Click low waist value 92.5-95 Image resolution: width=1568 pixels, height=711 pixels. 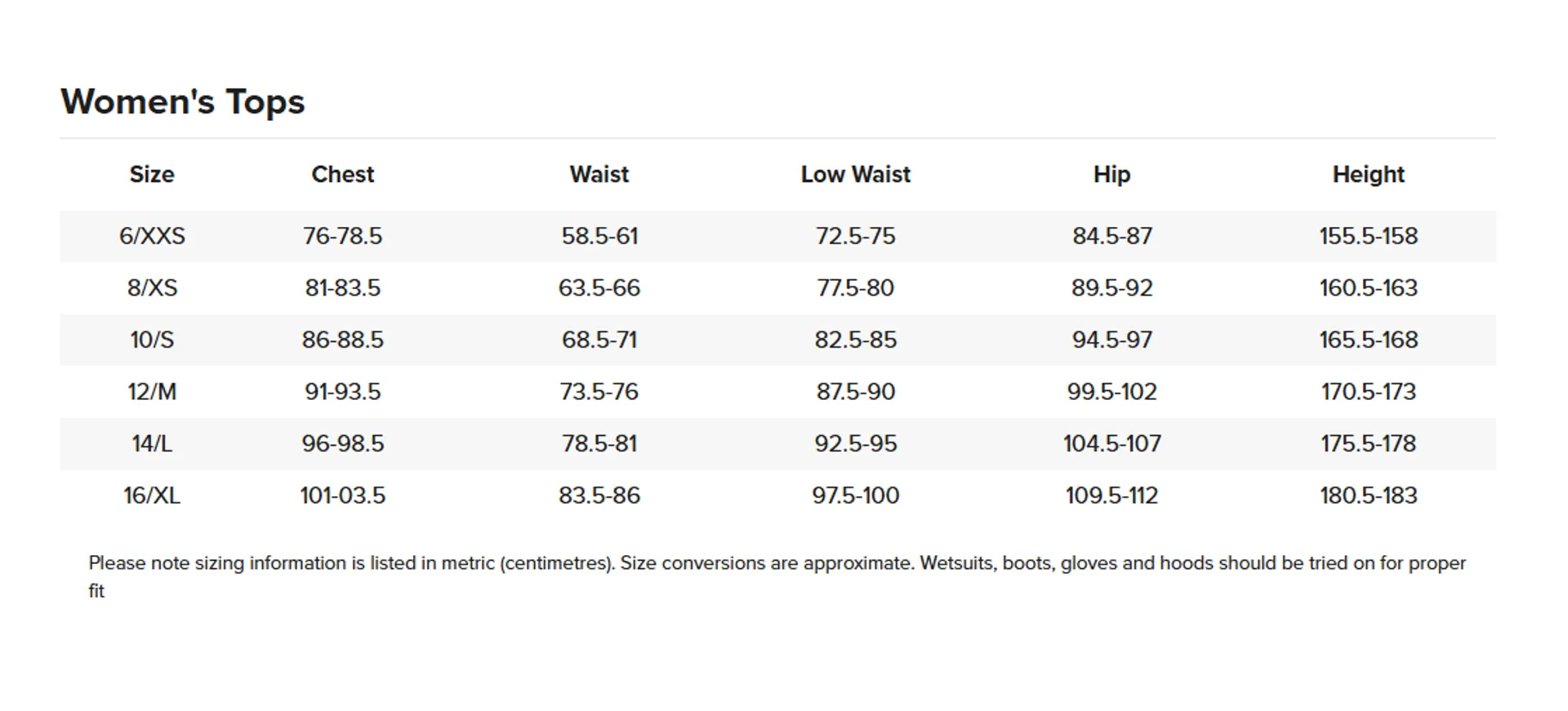(855, 443)
